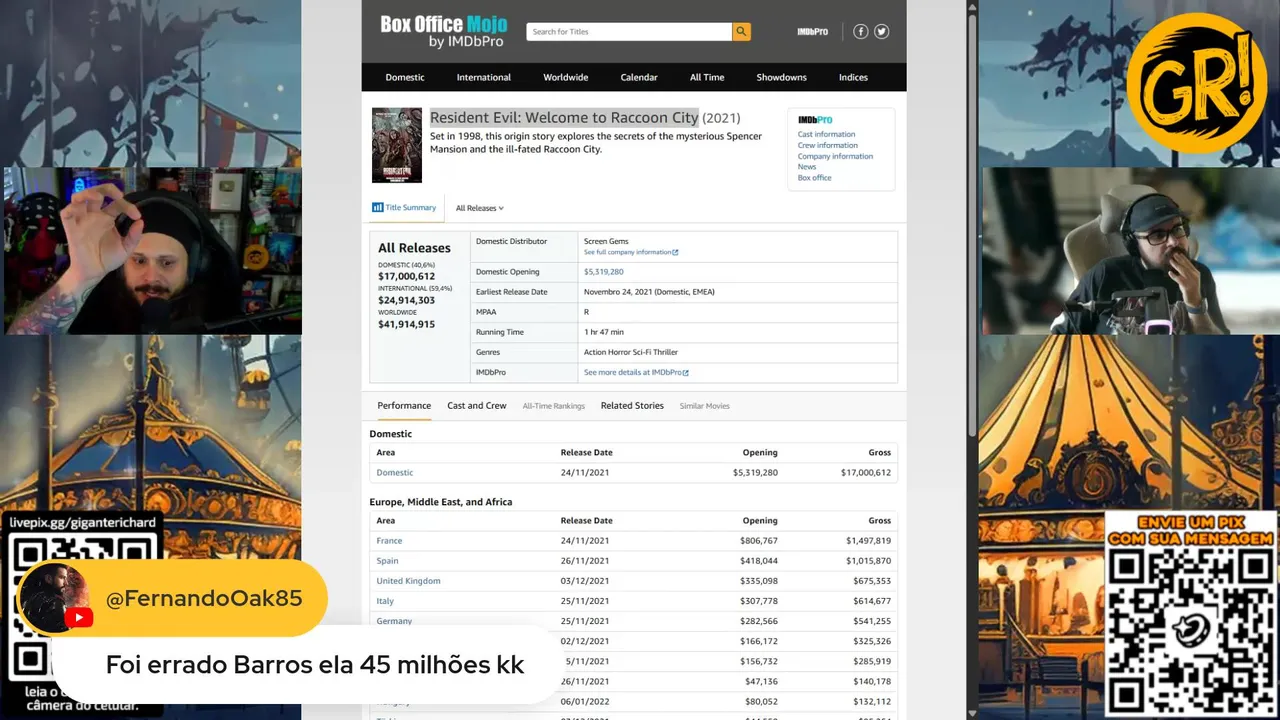Viewport: 1280px width, 720px height.
Task: Switch to the Cast and Crew tab
Action: tap(477, 406)
